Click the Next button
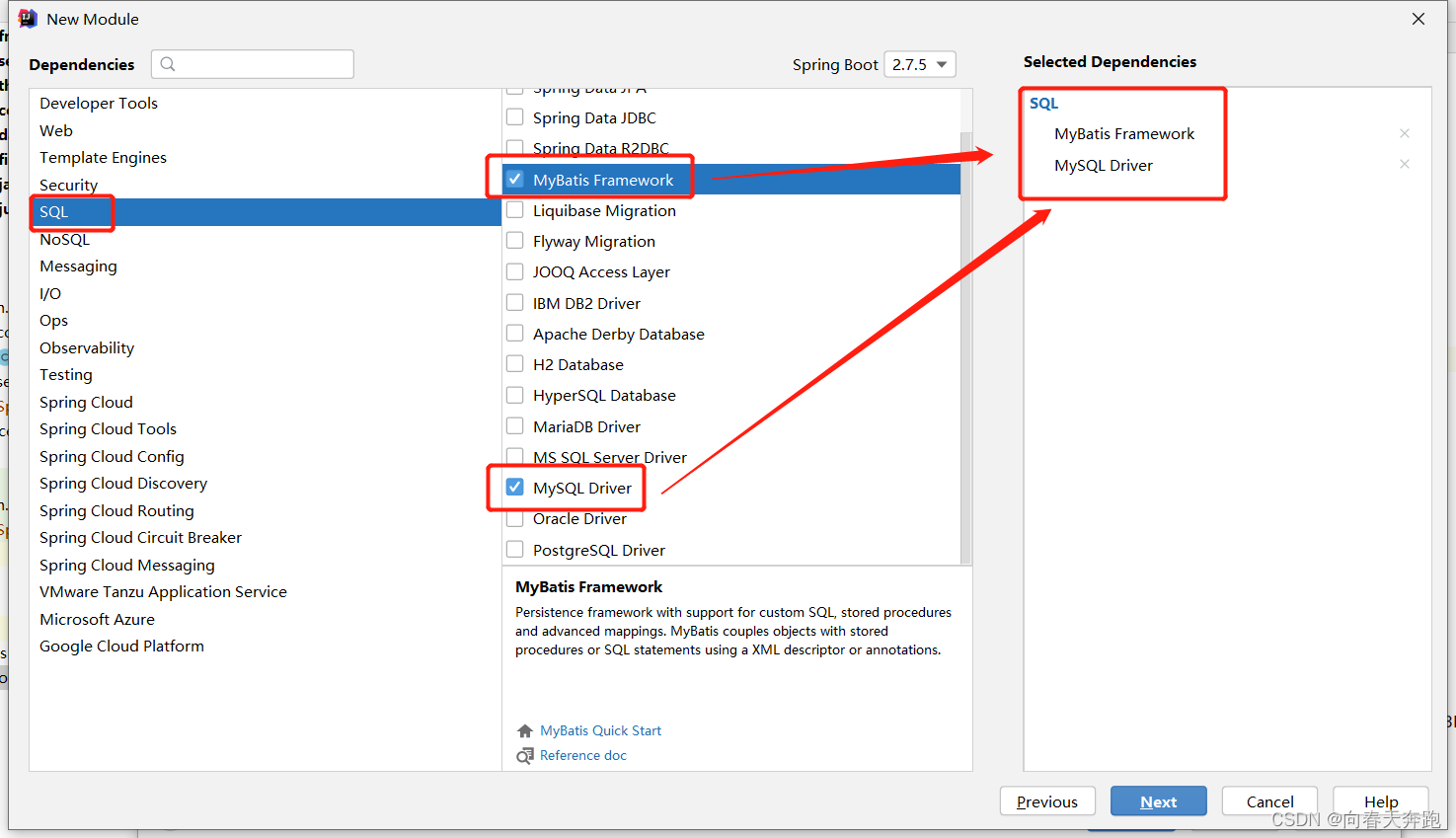Viewport: 1456px width, 838px height. 1159,801
